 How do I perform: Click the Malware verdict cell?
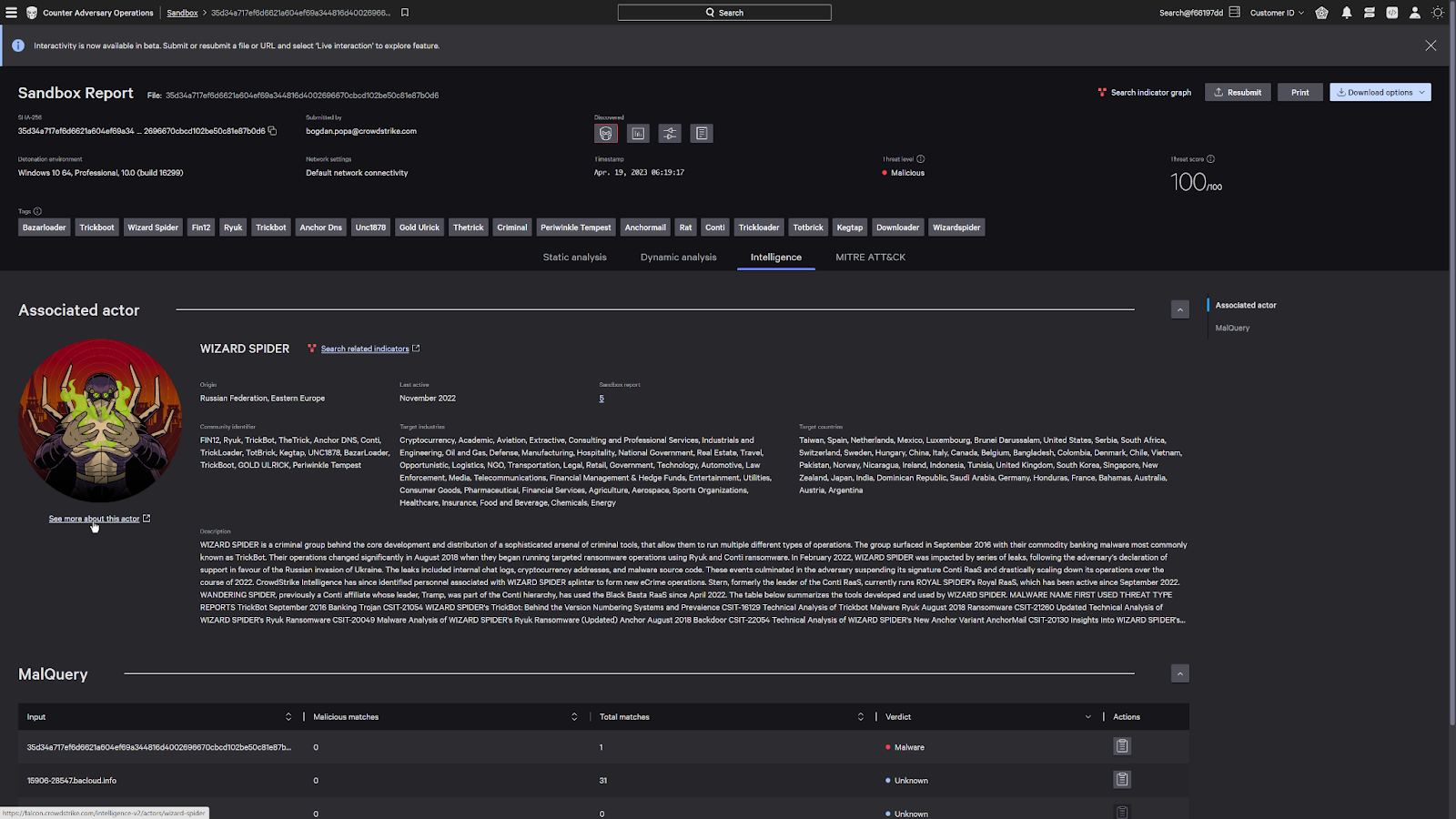click(x=905, y=747)
